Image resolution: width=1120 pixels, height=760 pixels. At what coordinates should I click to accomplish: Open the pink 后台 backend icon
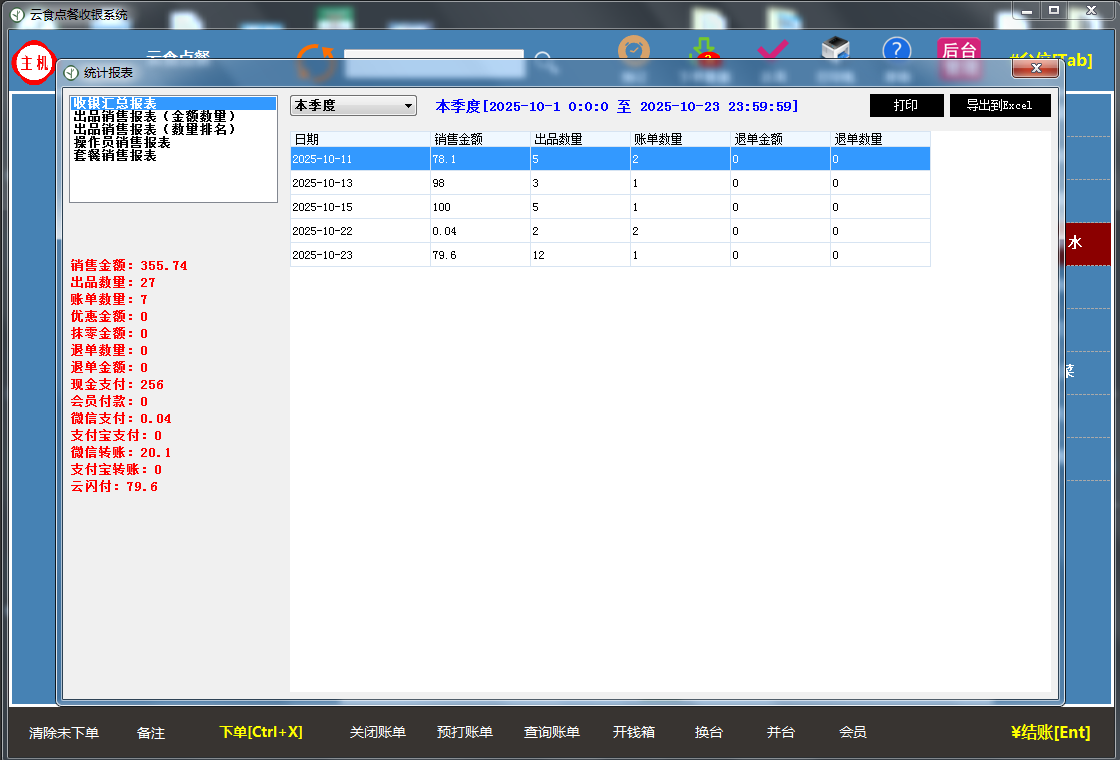coord(958,51)
